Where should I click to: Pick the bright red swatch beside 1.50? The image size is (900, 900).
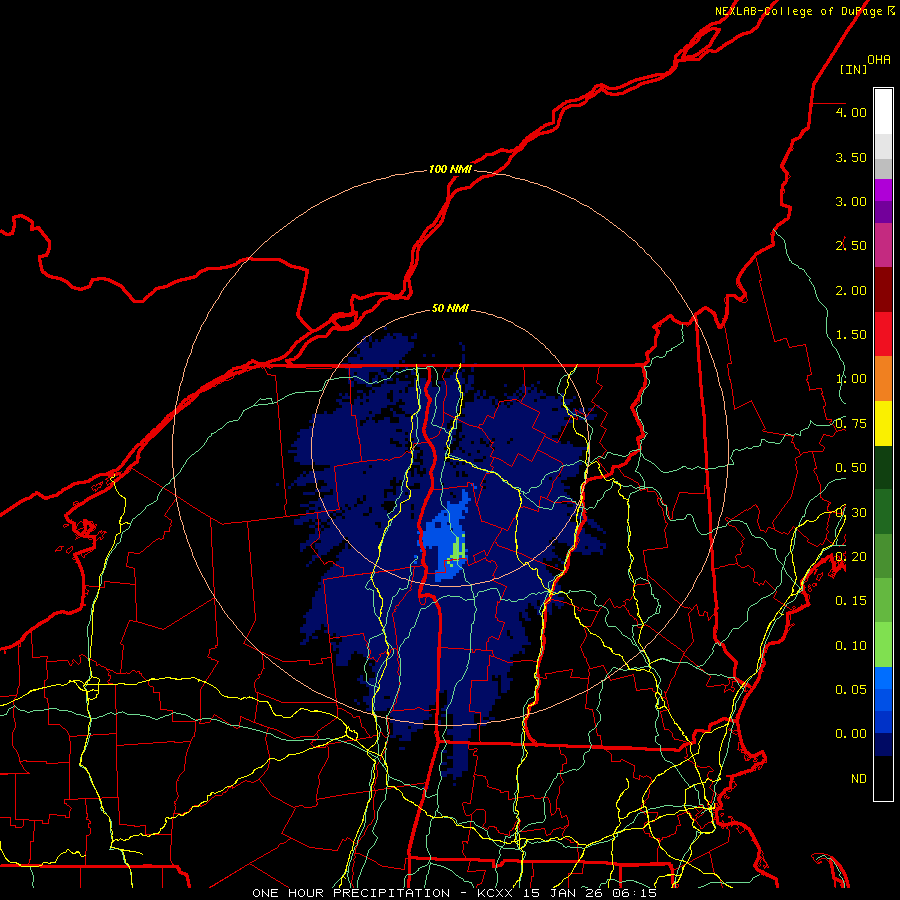(883, 334)
